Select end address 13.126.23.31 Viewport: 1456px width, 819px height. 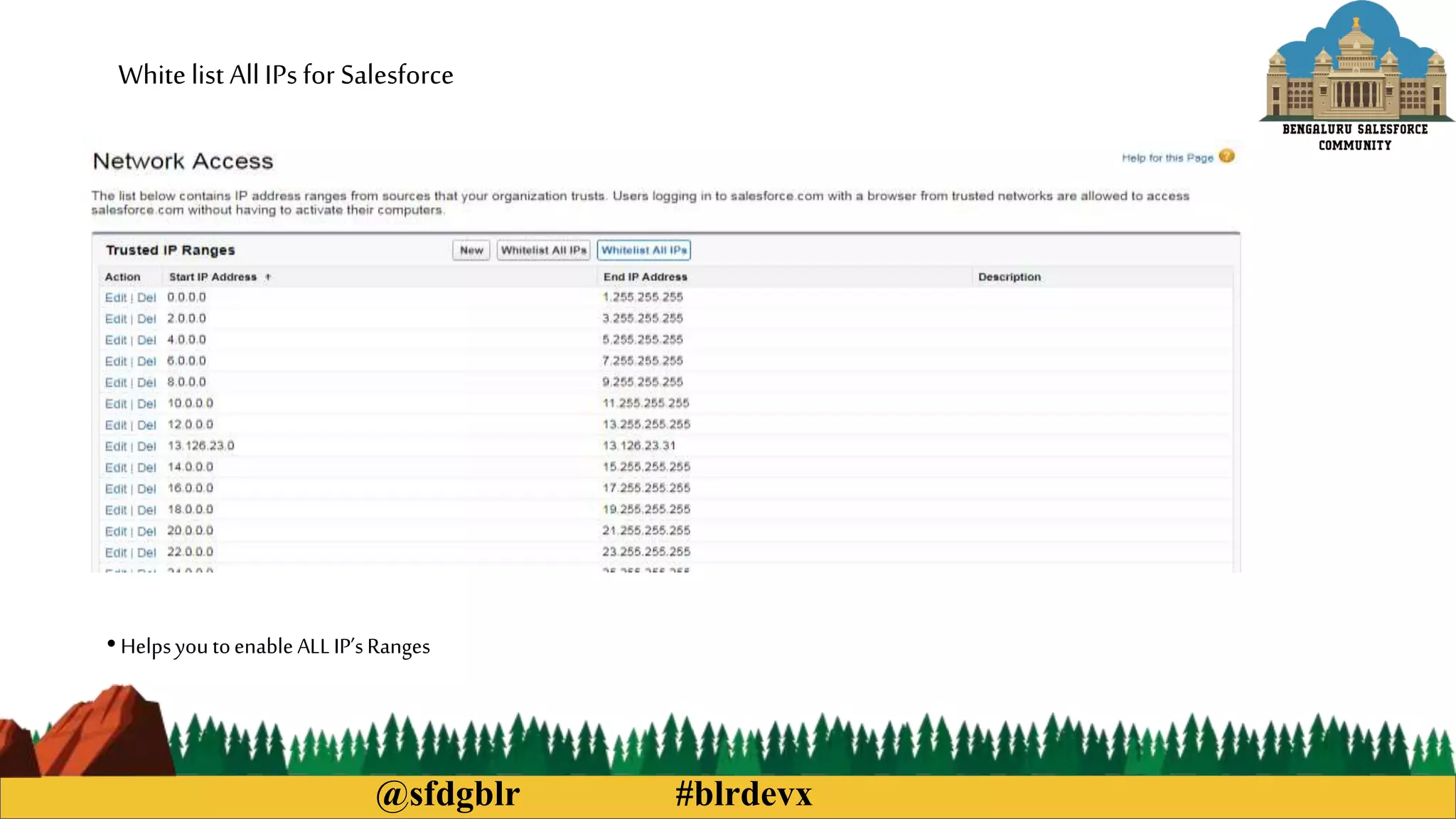click(x=639, y=446)
